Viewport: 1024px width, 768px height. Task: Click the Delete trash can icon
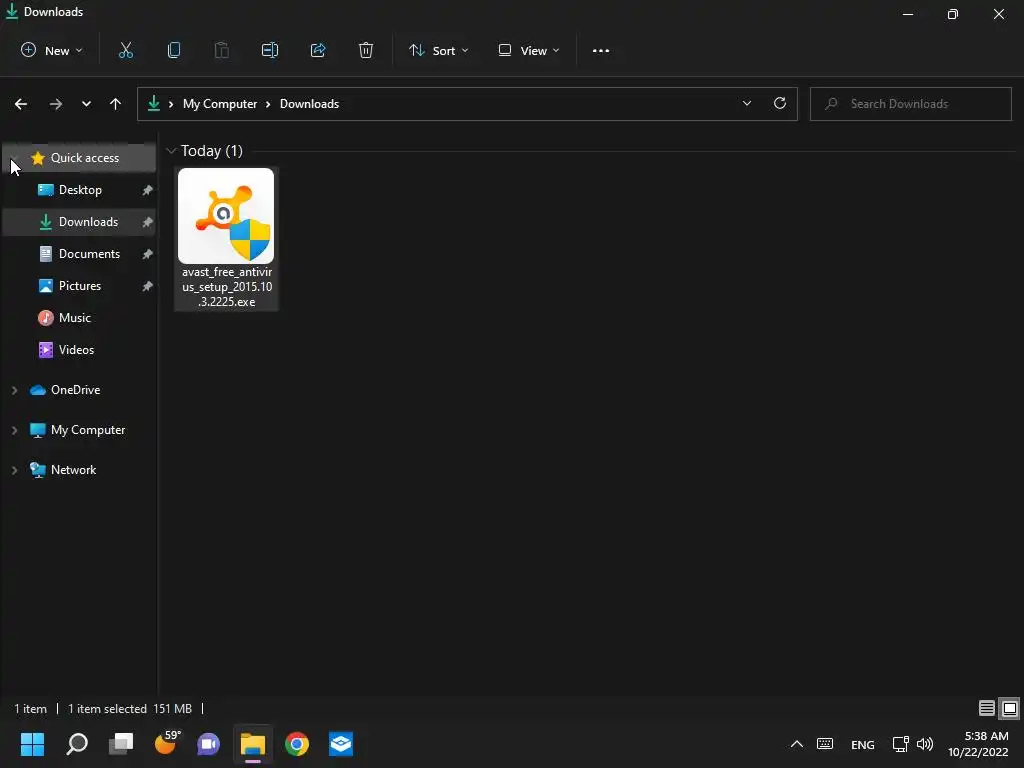[366, 50]
